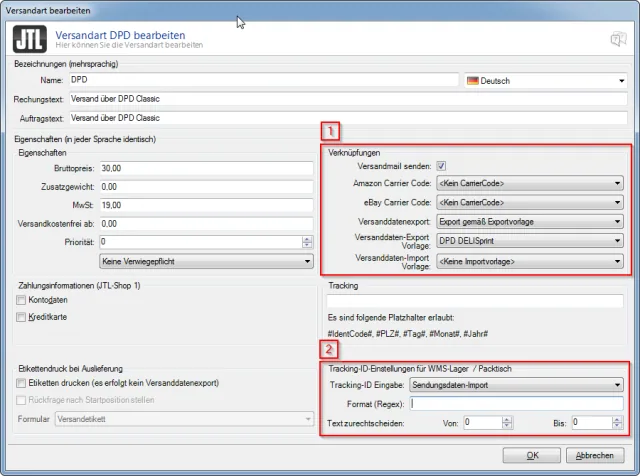Click the 'Verknüpfungen' group label
Screen dimensions: 640x476
[354, 153]
